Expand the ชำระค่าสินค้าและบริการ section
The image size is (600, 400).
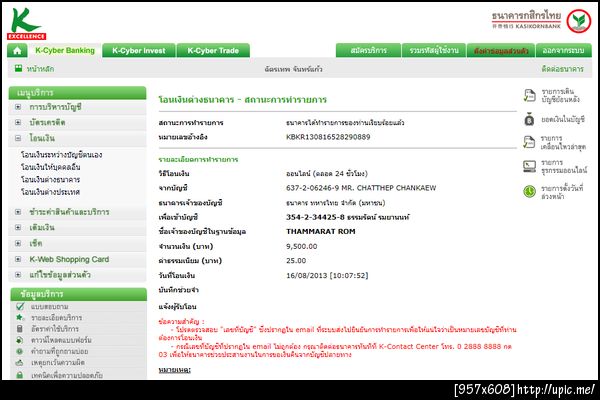[18, 212]
